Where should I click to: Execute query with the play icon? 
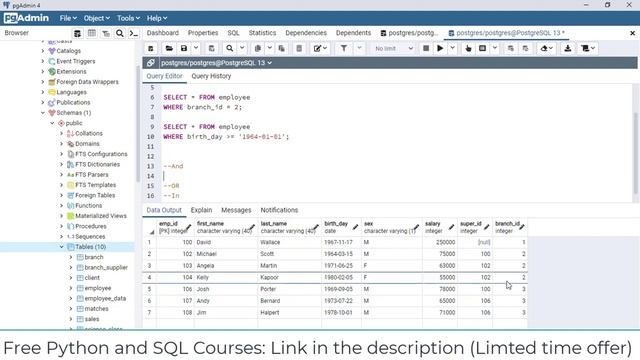pyautogui.click(x=440, y=48)
